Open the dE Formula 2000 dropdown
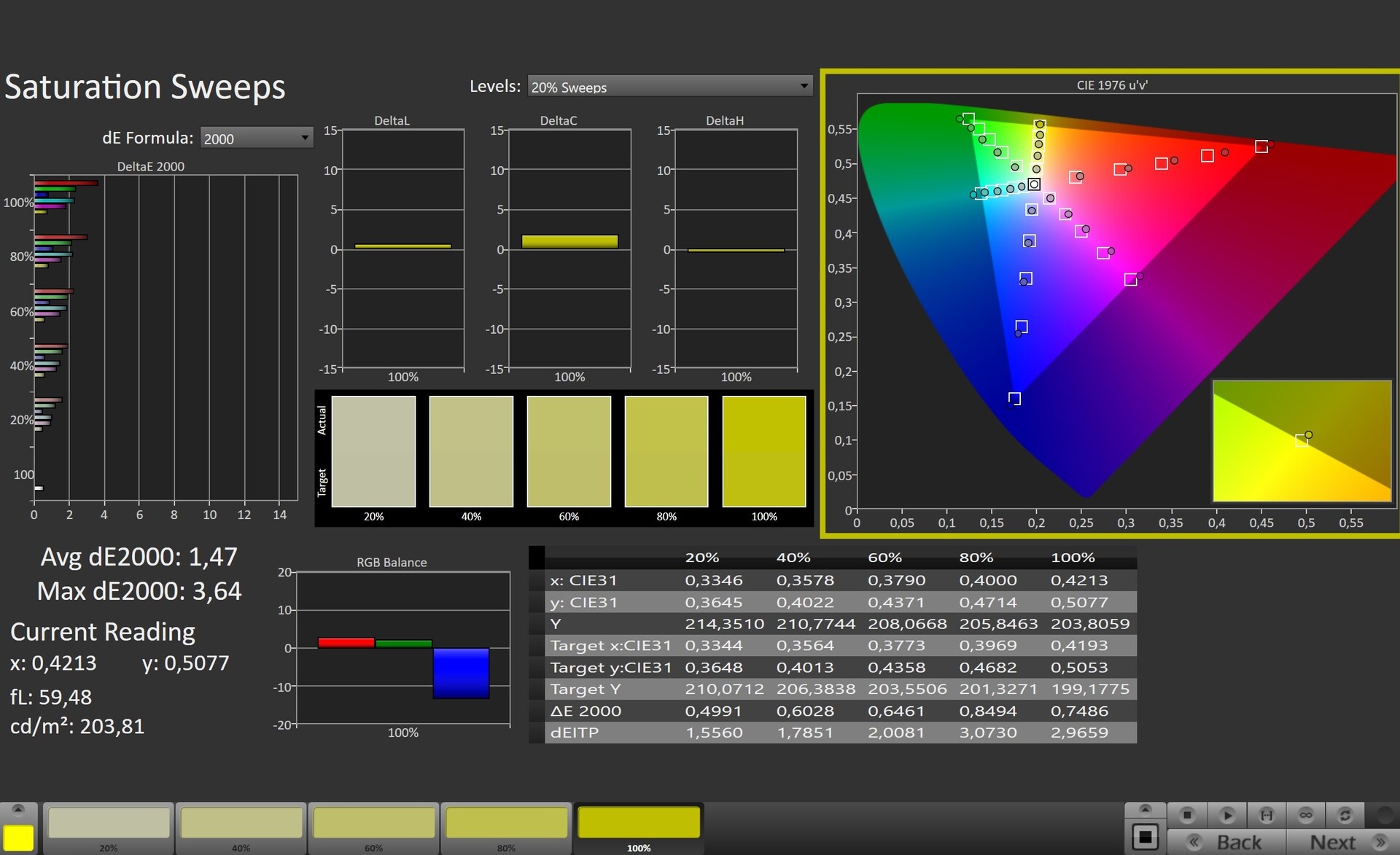This screenshot has height=855, width=1400. pos(256,138)
